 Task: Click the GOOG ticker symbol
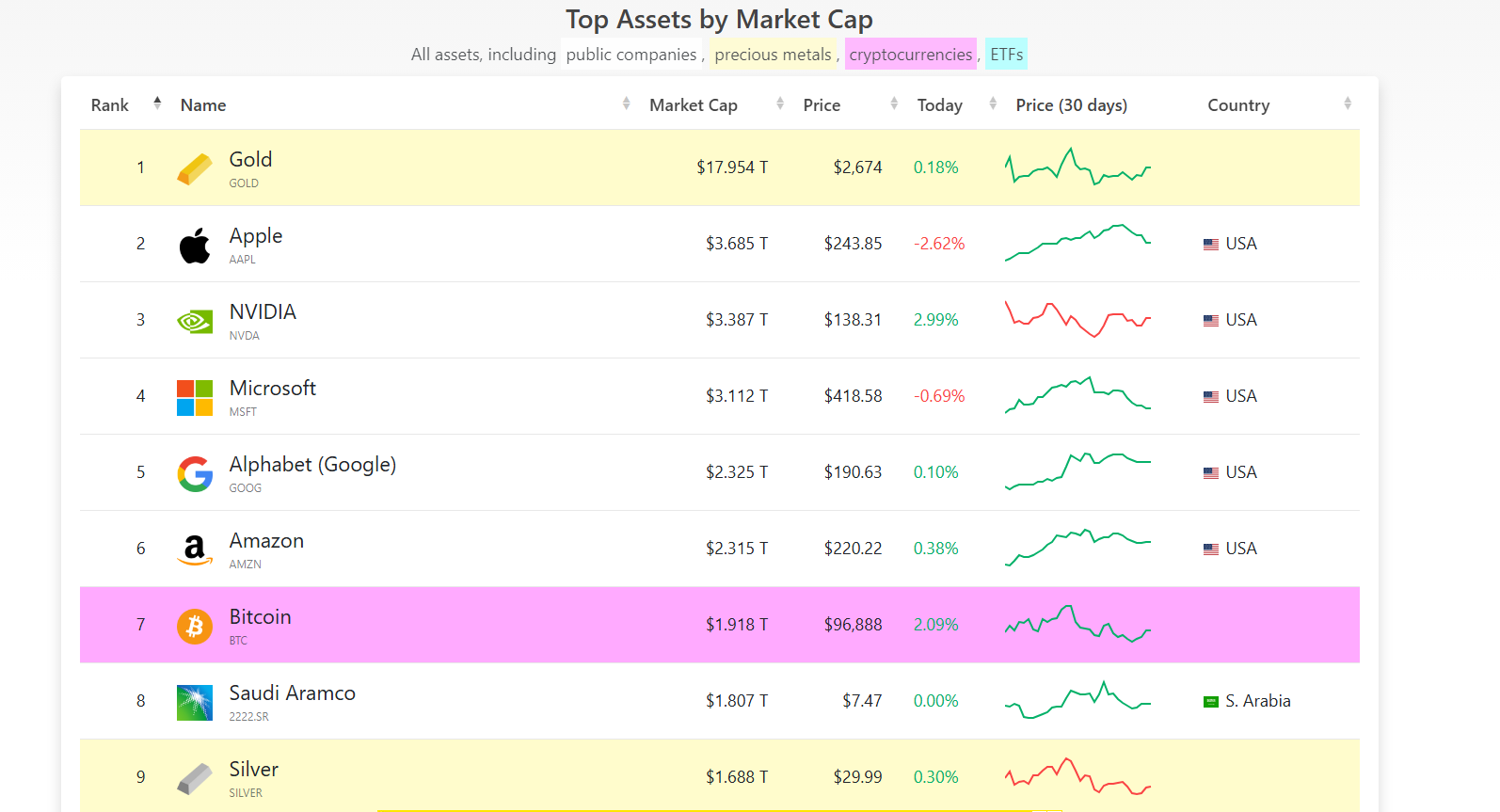coord(246,488)
